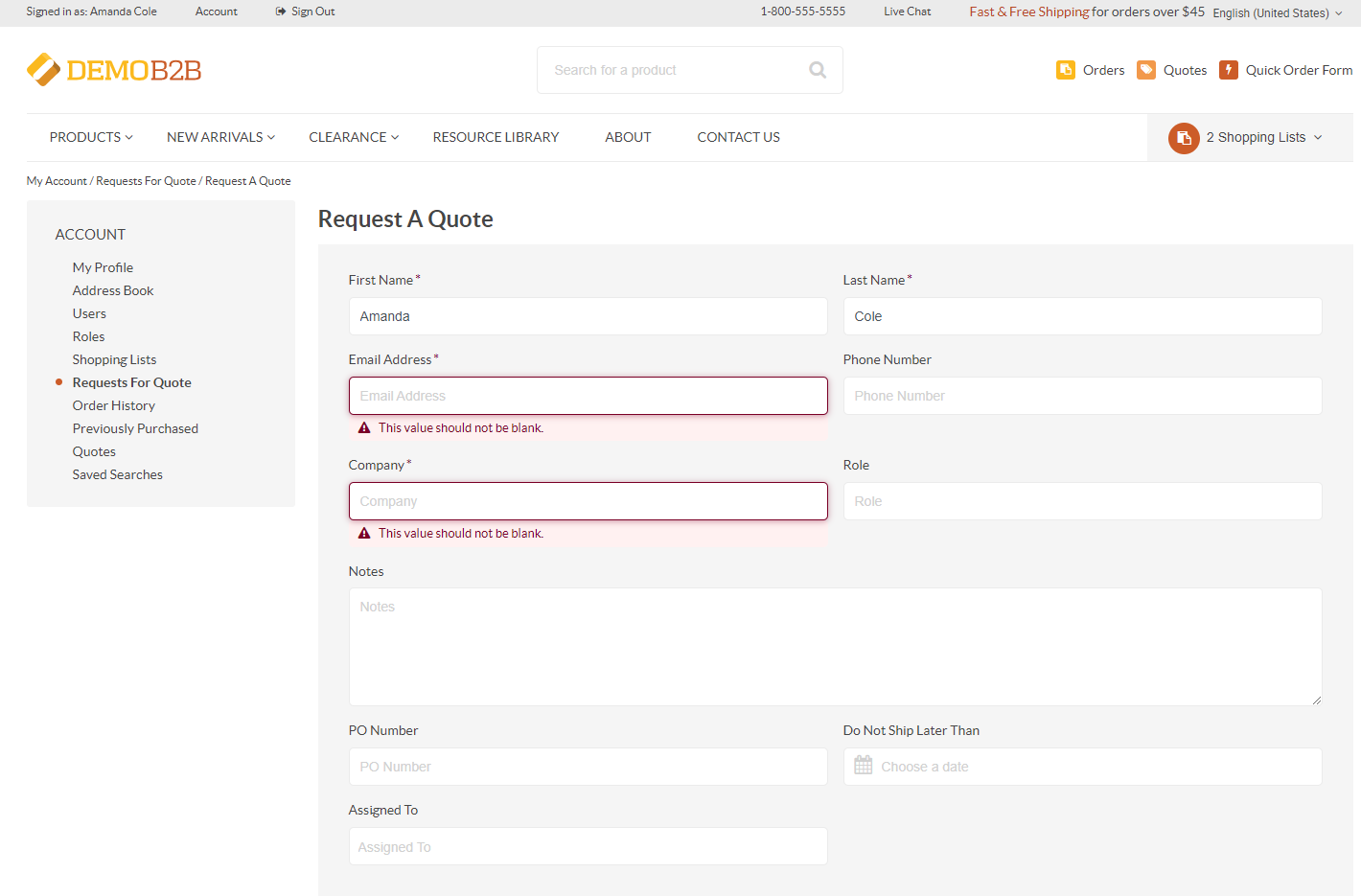The width and height of the screenshot is (1361, 896).
Task: Click the DEMOB2B logo
Action: (114, 70)
